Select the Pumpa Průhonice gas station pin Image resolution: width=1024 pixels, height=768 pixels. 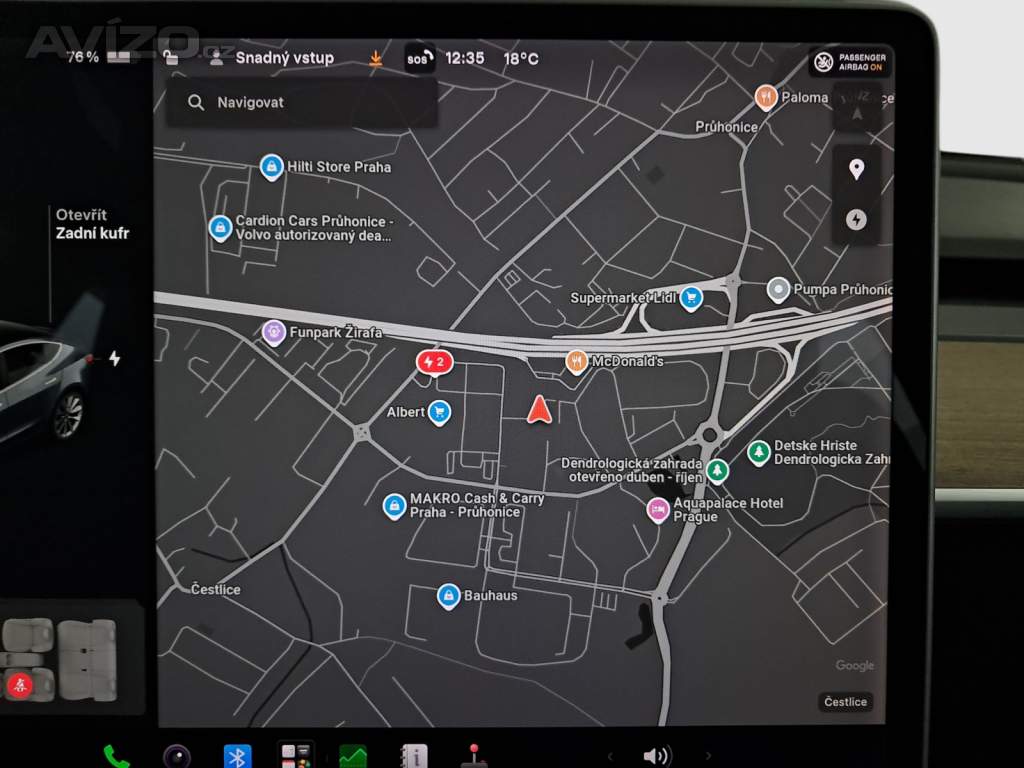778,290
